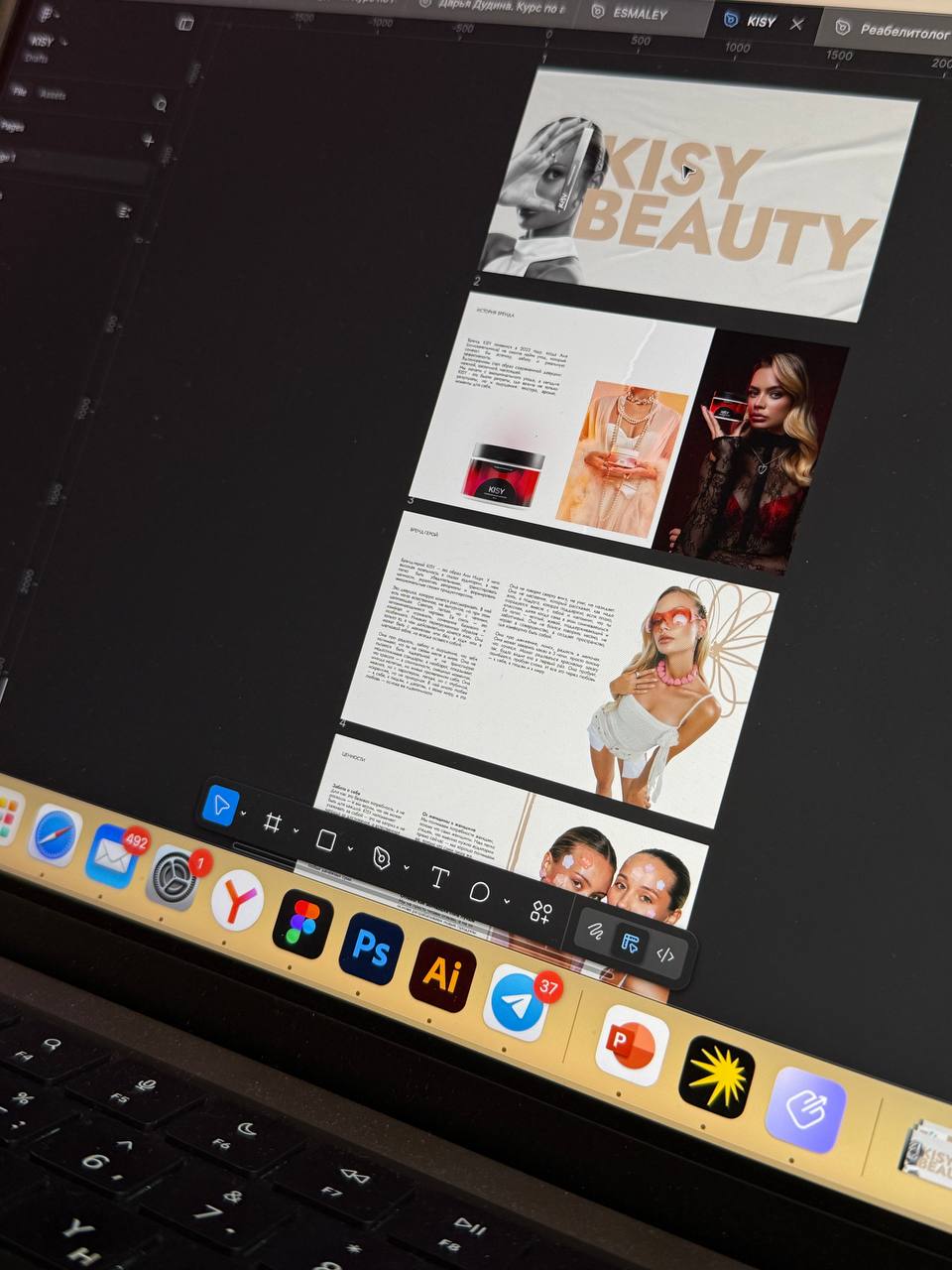Open Figma app icon in Dock
Screen dimensions: 952x1270
(302, 924)
